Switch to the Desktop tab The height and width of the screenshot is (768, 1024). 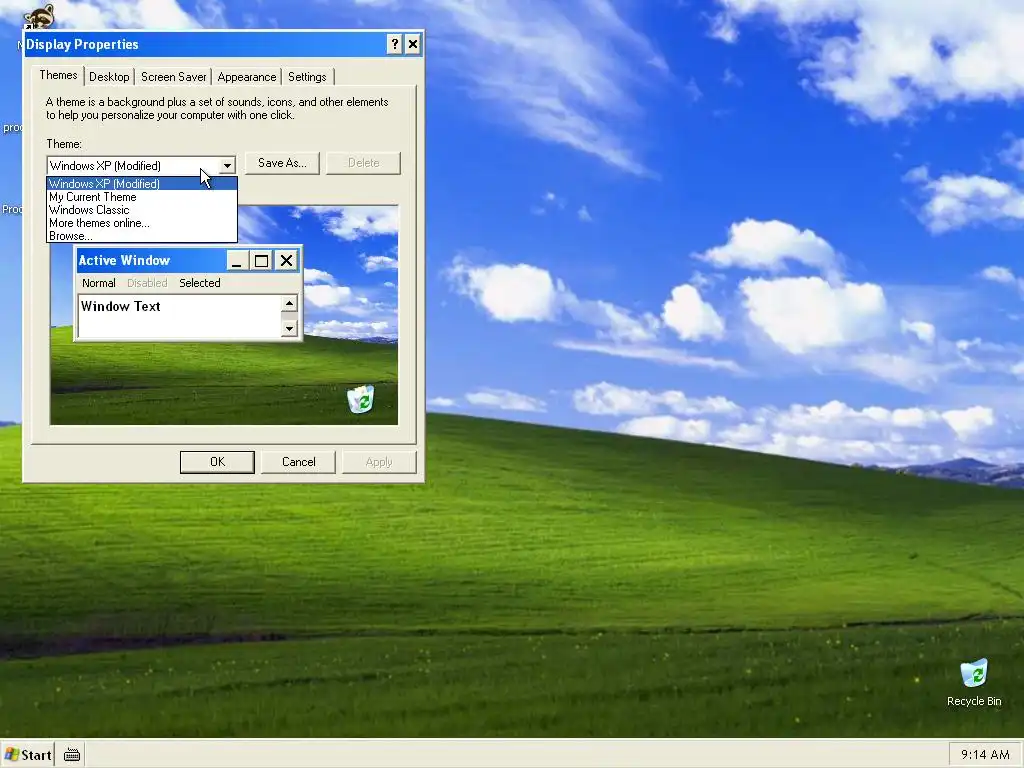click(x=109, y=77)
